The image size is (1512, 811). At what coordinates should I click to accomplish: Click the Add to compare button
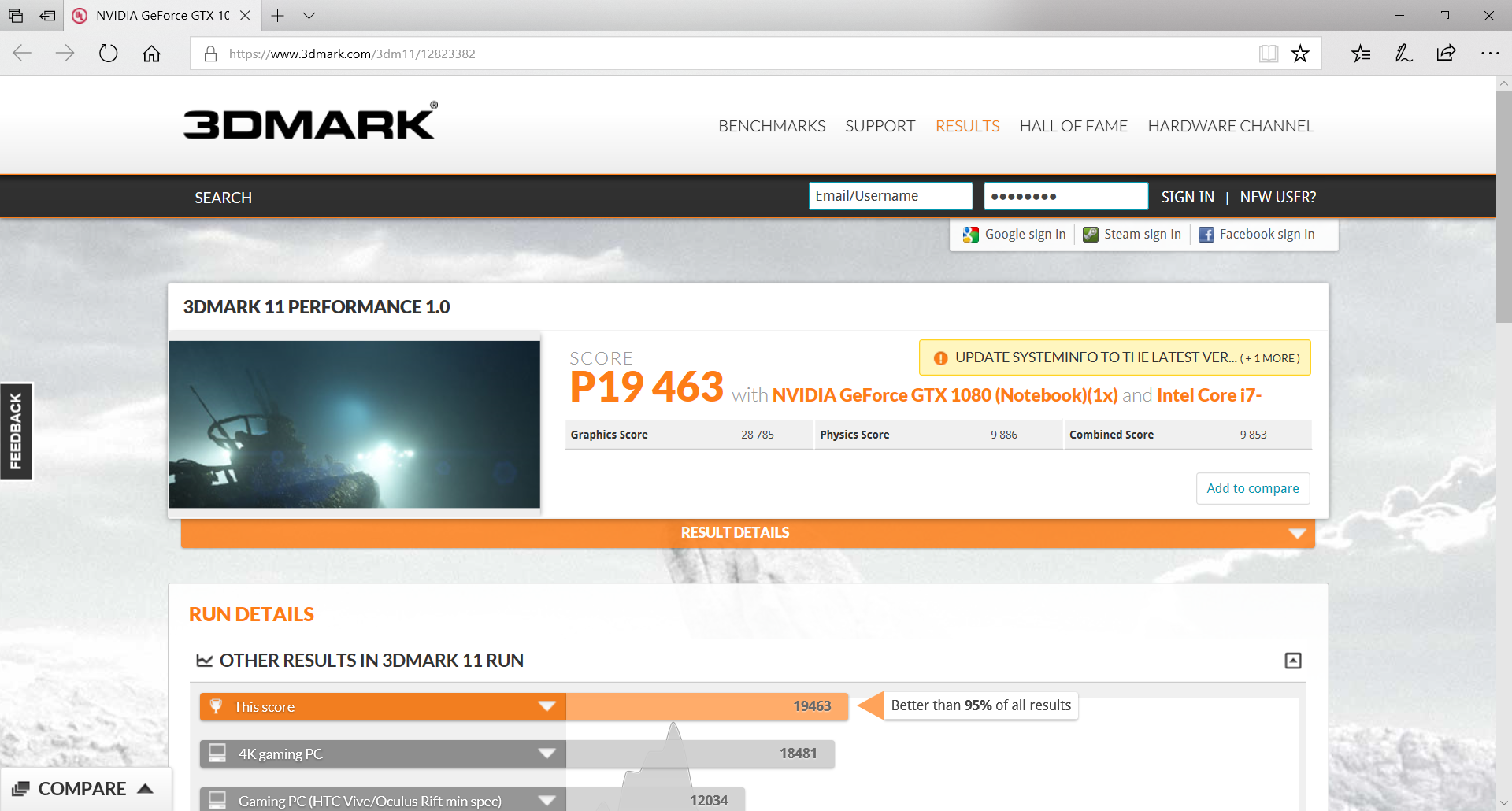1253,488
